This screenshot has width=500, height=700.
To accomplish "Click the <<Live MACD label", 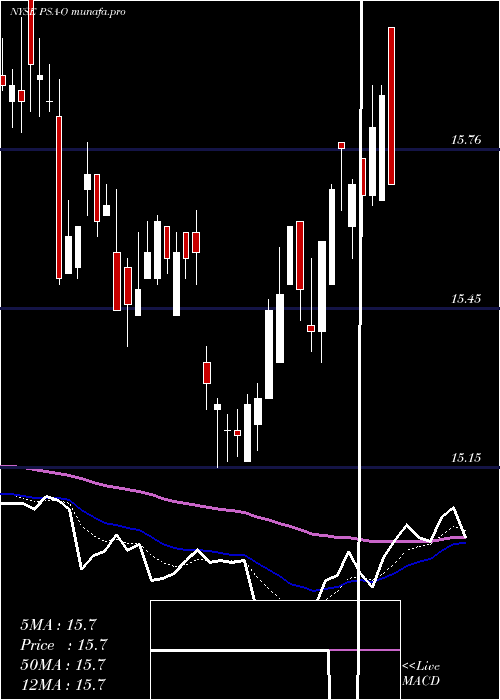I will coord(421,674).
